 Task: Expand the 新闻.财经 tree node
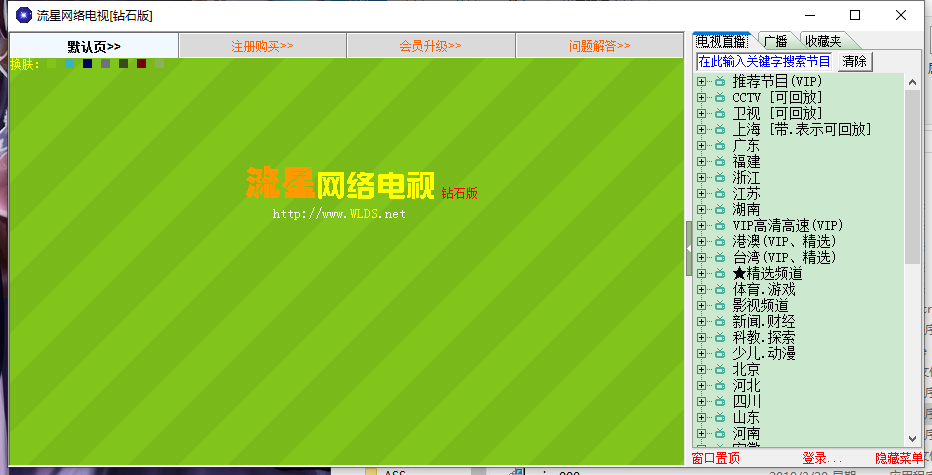(x=701, y=322)
